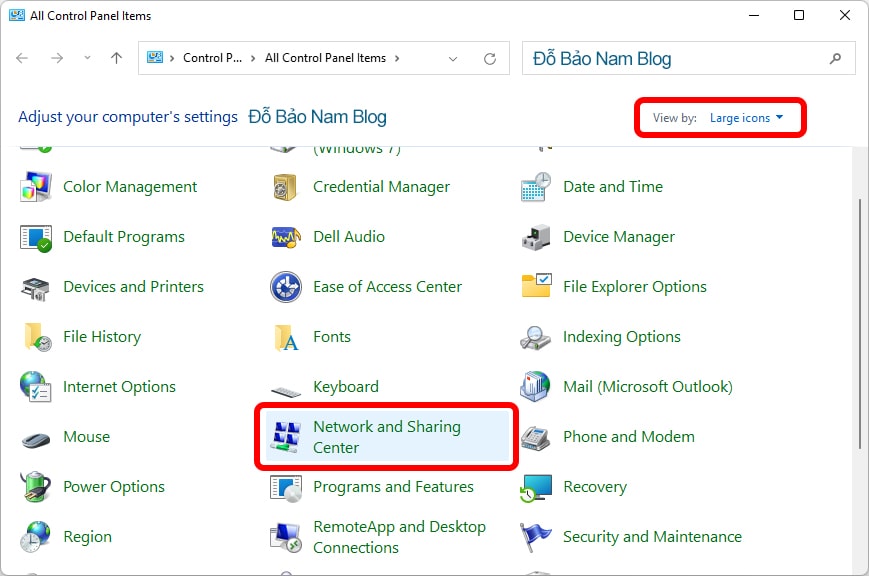Open the Color Management link
Viewport: 869px width, 576px height.
pyautogui.click(x=130, y=187)
